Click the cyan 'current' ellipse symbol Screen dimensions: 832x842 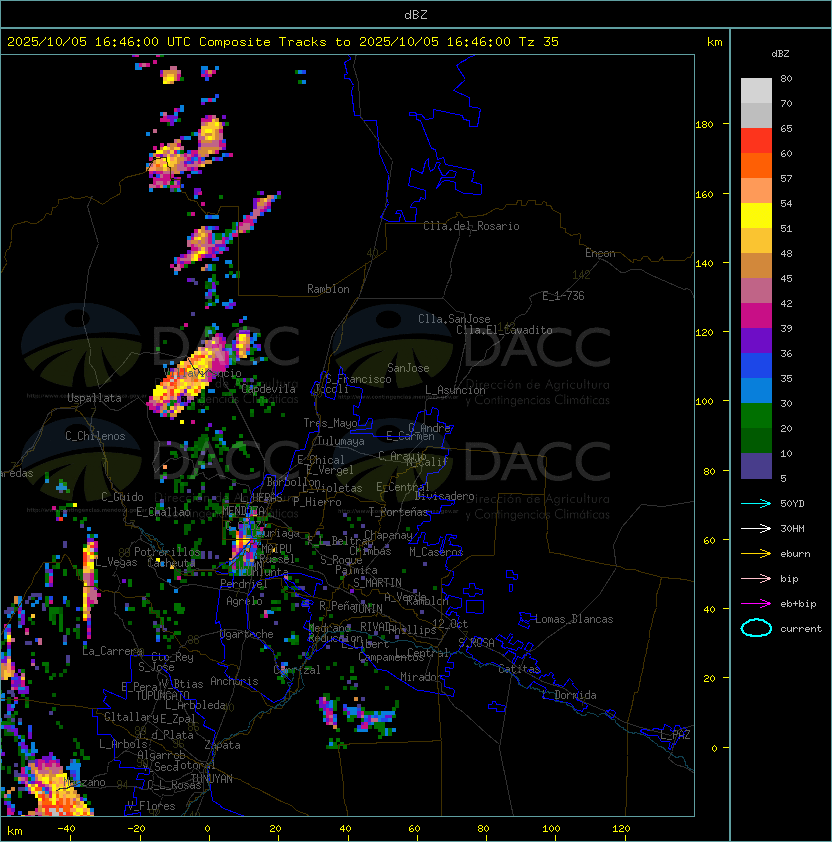coord(756,628)
